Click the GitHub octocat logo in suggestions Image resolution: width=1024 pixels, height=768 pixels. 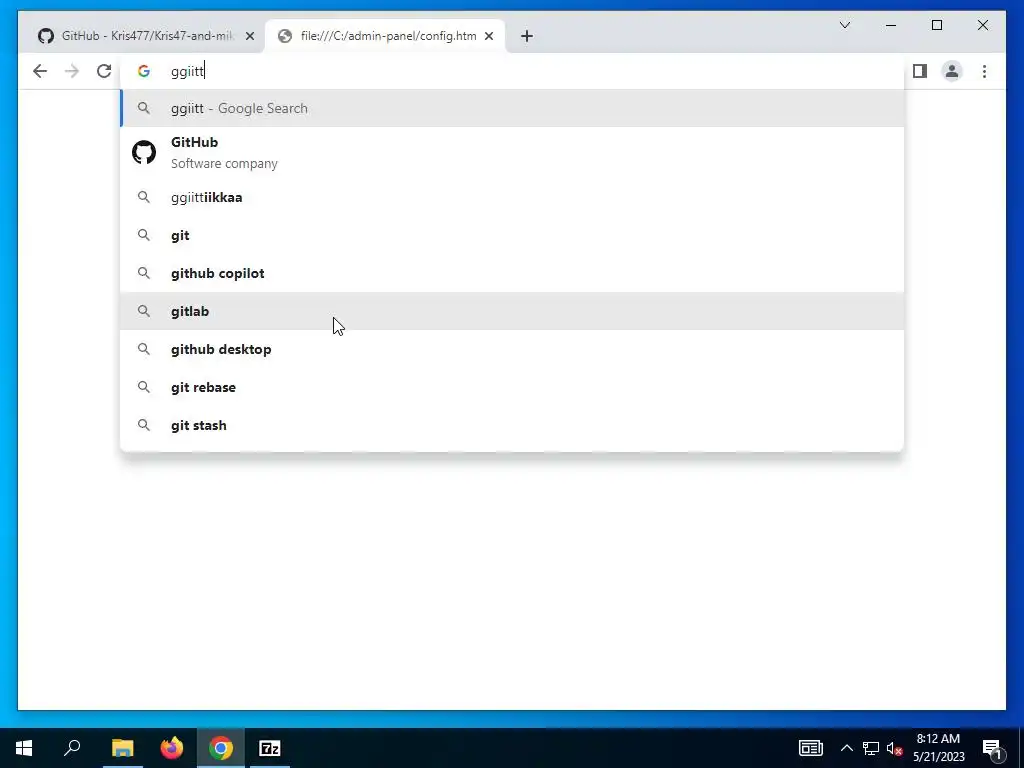tap(144, 152)
